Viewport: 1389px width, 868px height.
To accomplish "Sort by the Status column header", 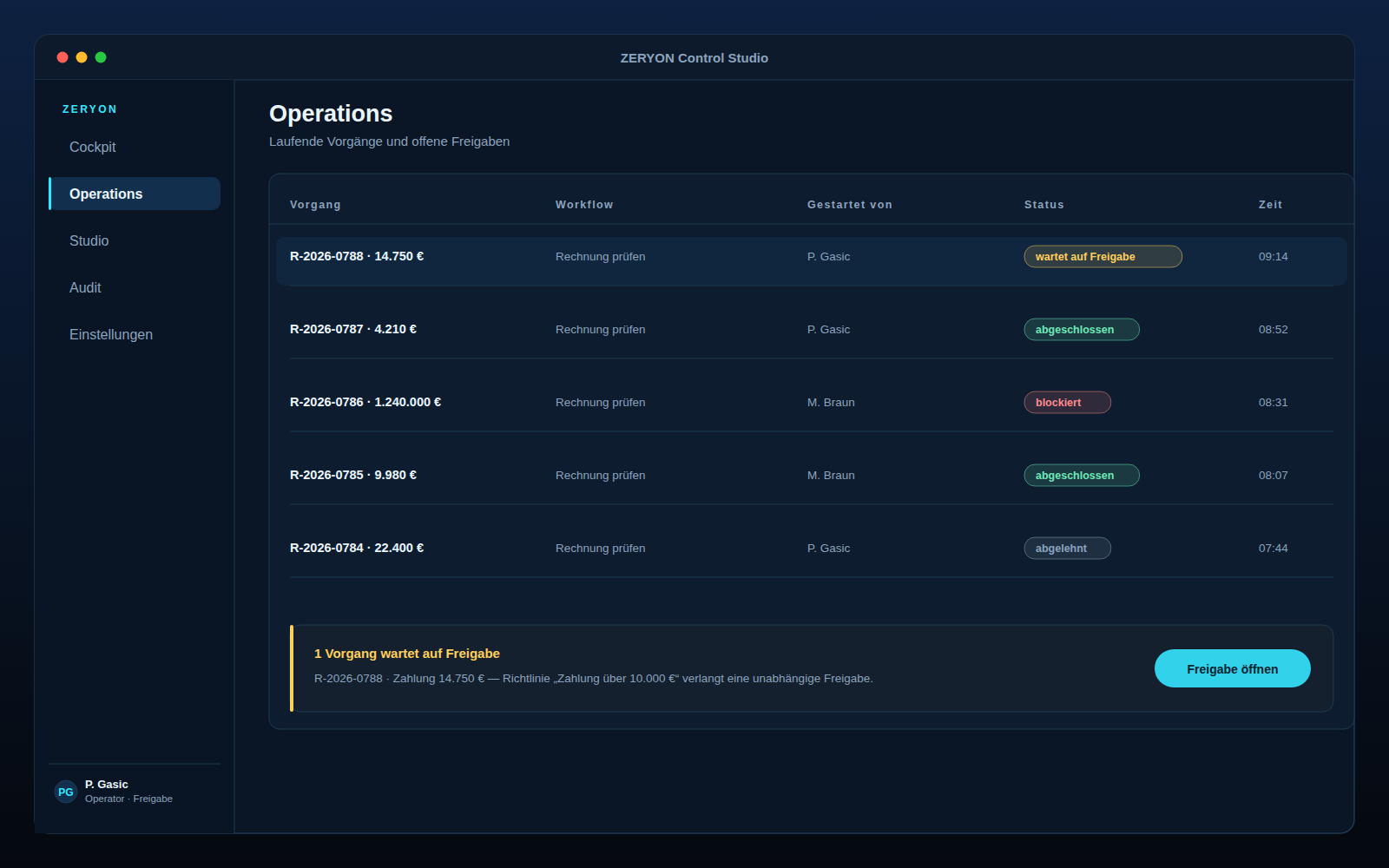I will pyautogui.click(x=1043, y=205).
